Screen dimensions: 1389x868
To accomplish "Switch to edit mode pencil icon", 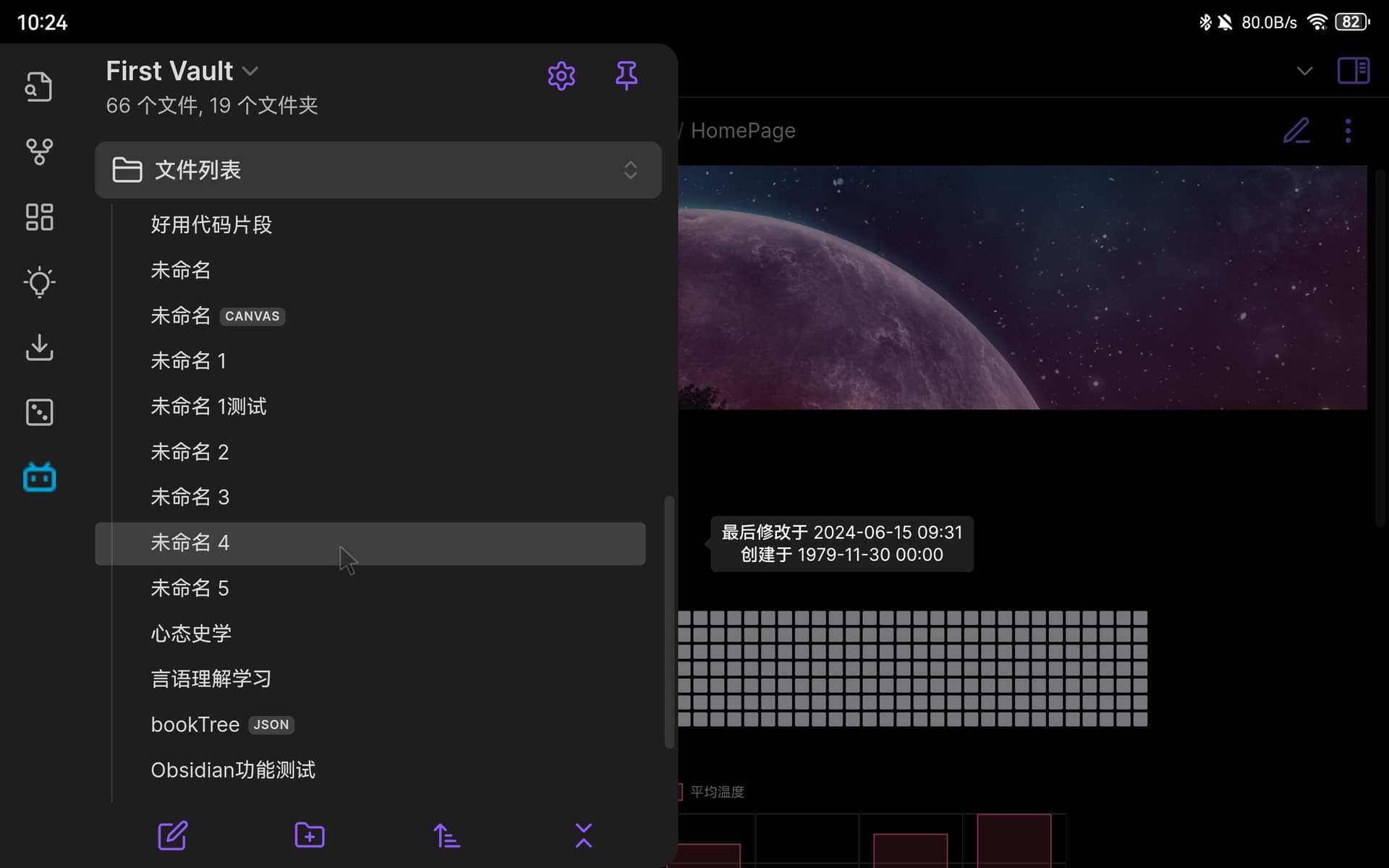I will click(x=1296, y=131).
